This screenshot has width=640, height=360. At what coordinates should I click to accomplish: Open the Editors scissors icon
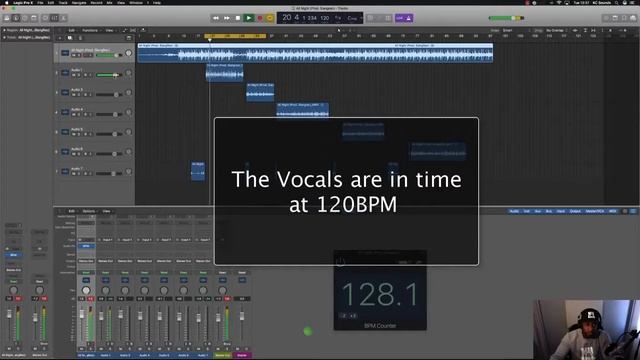pos(63,18)
